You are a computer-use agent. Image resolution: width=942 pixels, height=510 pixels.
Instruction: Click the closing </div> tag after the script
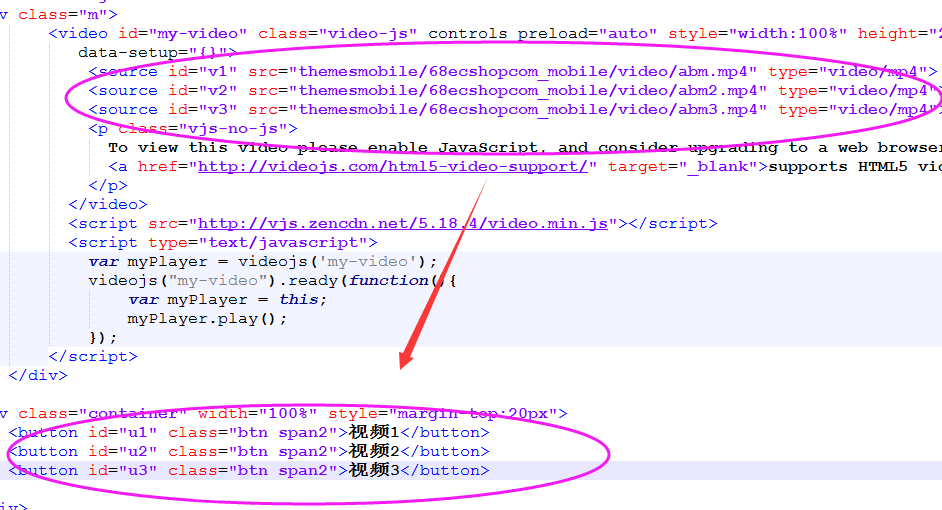38,376
